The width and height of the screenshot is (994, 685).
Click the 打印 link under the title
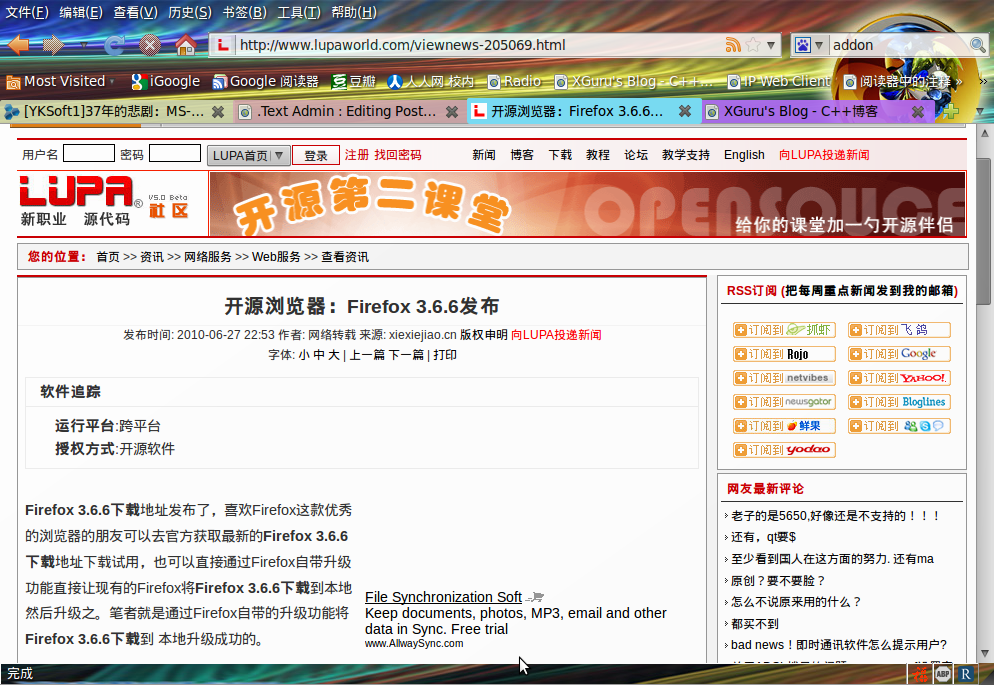point(445,355)
